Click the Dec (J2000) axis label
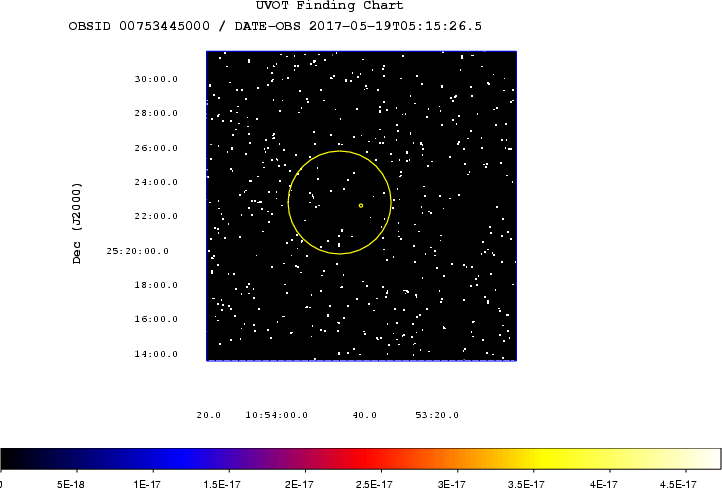The height and width of the screenshot is (488, 722). (x=76, y=223)
